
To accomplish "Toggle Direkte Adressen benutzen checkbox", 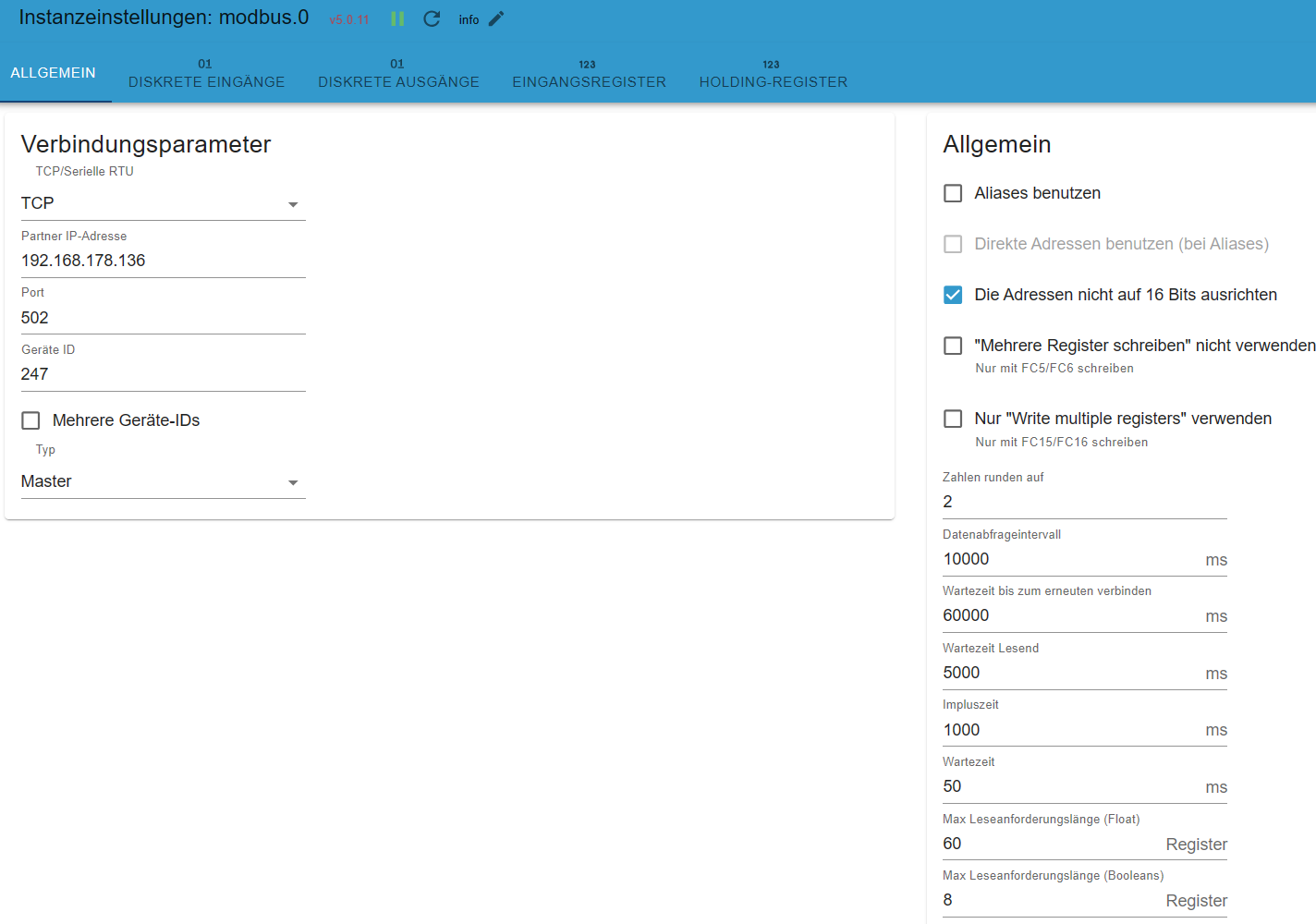I will pos(953,244).
